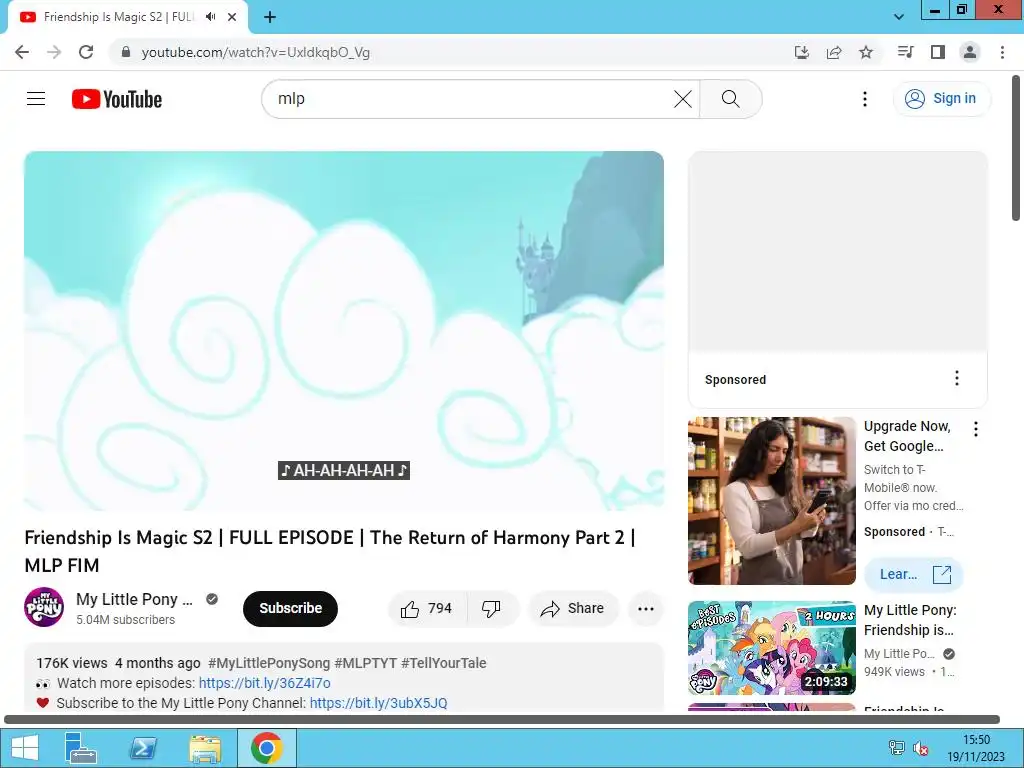
Task: Click the browser back arrow
Action: pos(22,52)
